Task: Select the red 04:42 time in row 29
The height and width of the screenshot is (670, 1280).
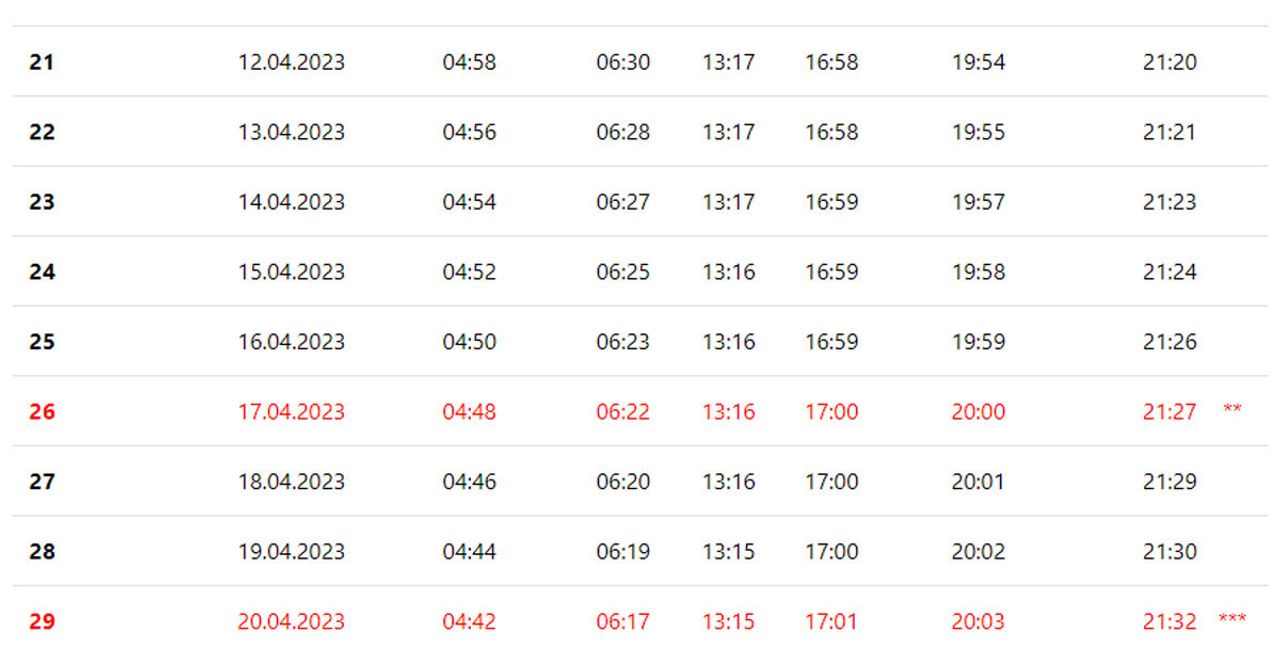Action: tap(469, 622)
